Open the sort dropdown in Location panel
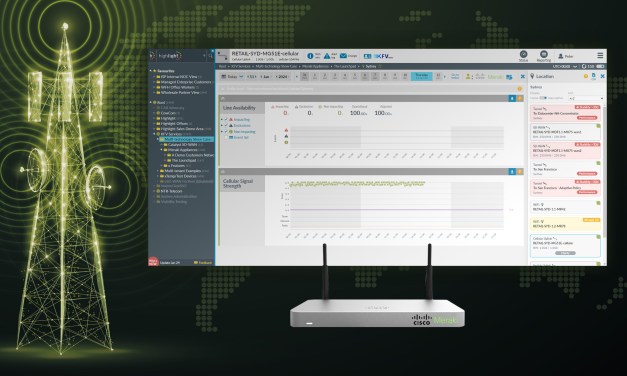The height and width of the screenshot is (376, 627). click(x=586, y=98)
